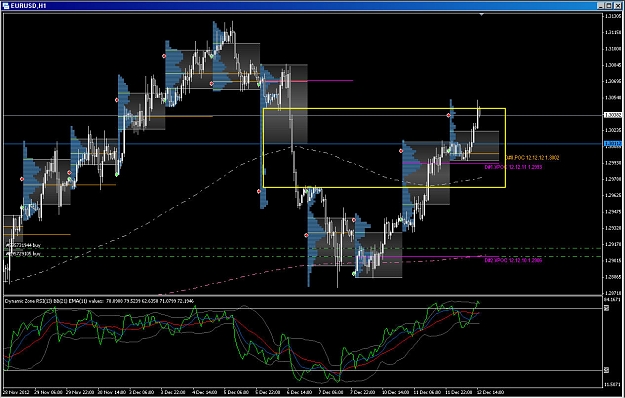This screenshot has height=398, width=625.
Task: Click the 1.30695 price scale label
Action: click(x=613, y=81)
